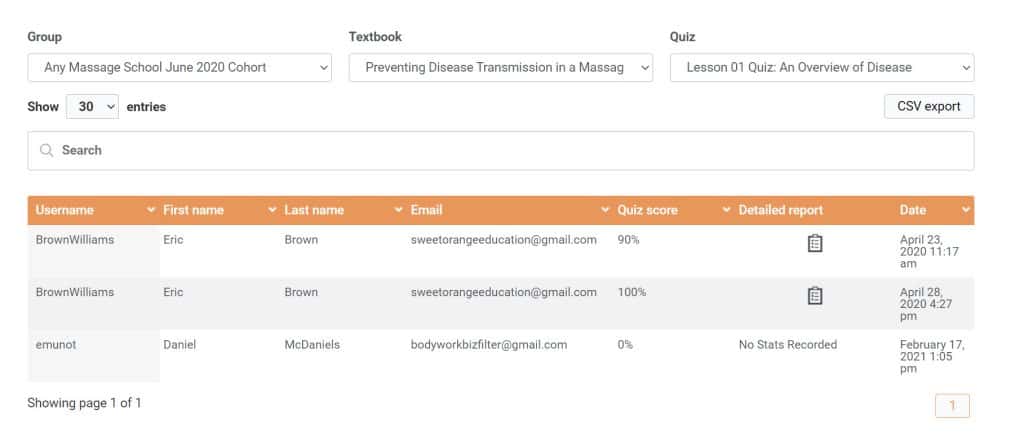Expand the Textbook dropdown
1024x440 pixels.
pos(500,68)
